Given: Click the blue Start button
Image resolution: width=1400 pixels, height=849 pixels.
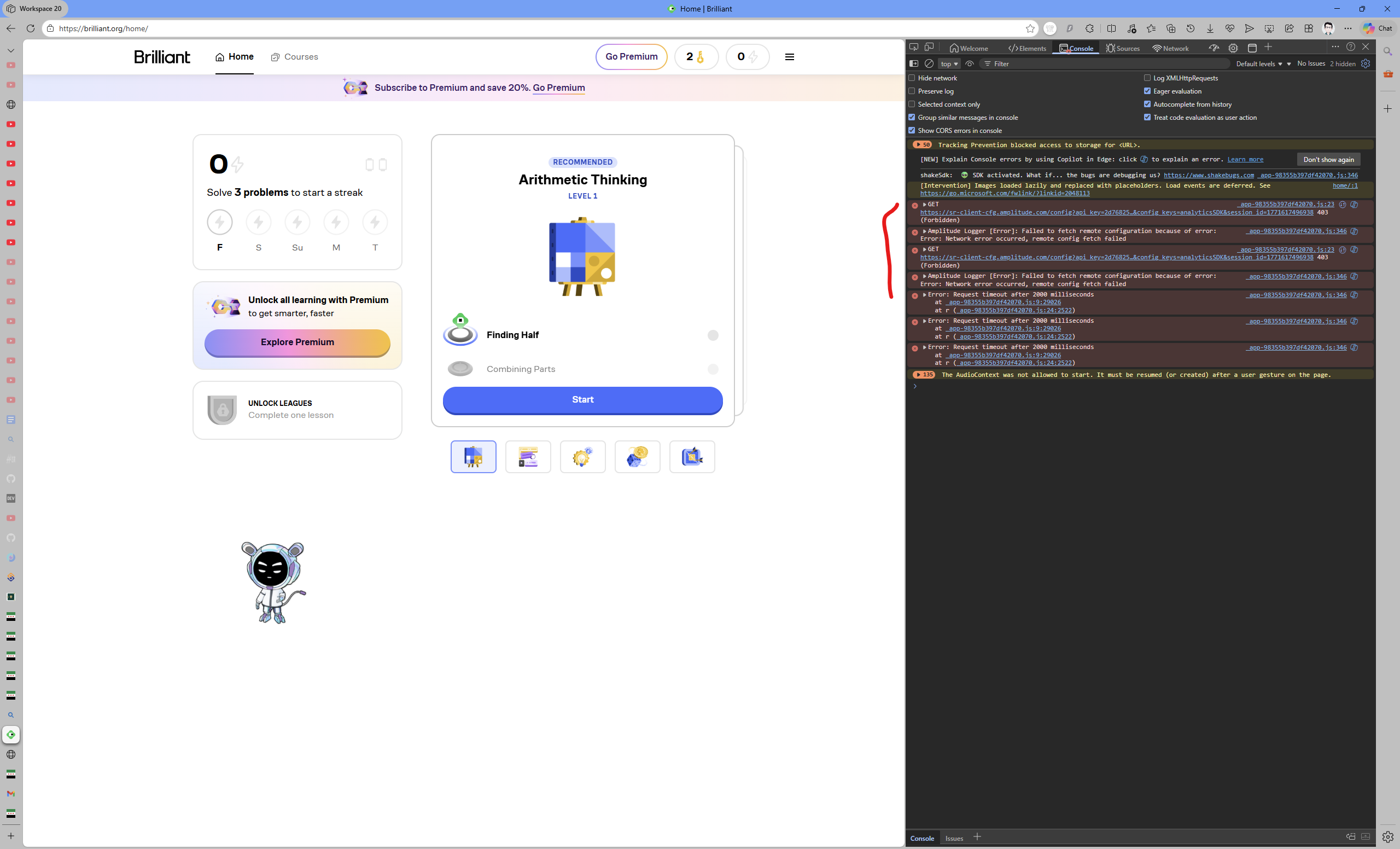Looking at the screenshot, I should tap(582, 400).
